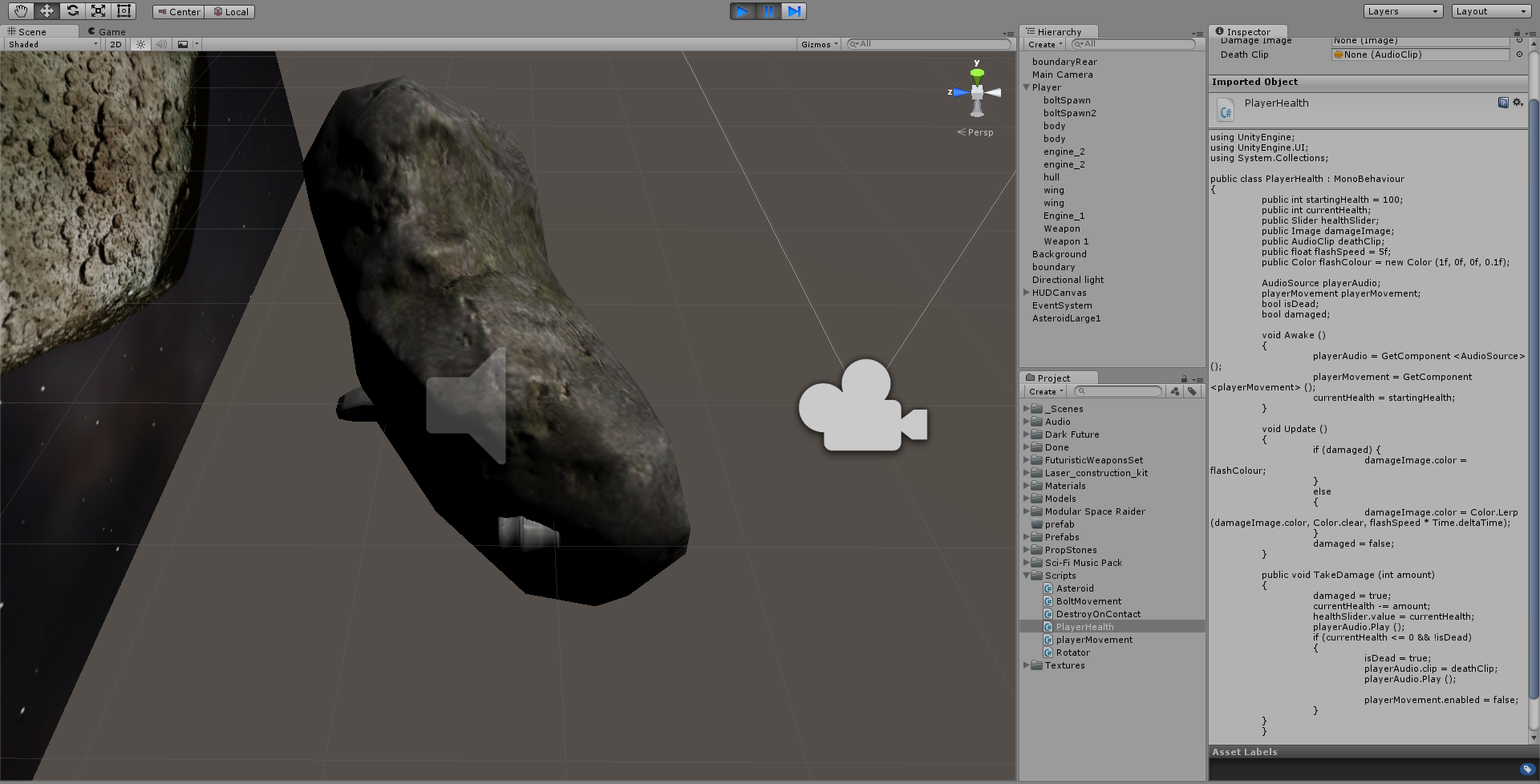Open Hierarchy panel options menu
Viewport: 1540px width, 784px height.
coord(1198,34)
